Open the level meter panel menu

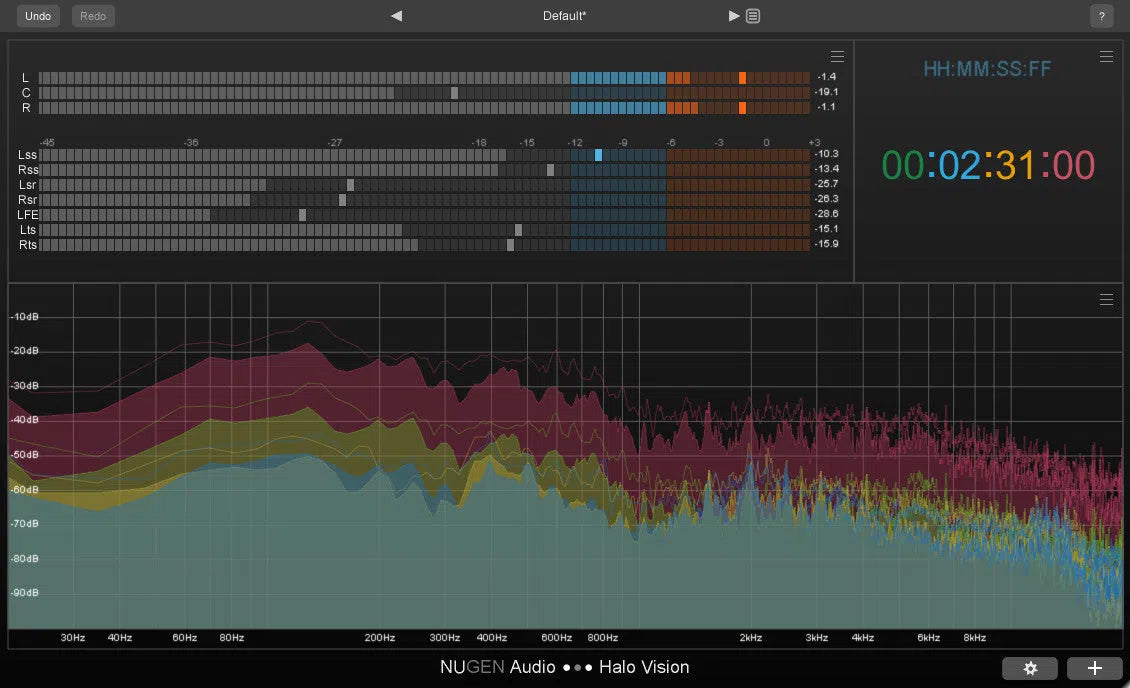(x=837, y=56)
